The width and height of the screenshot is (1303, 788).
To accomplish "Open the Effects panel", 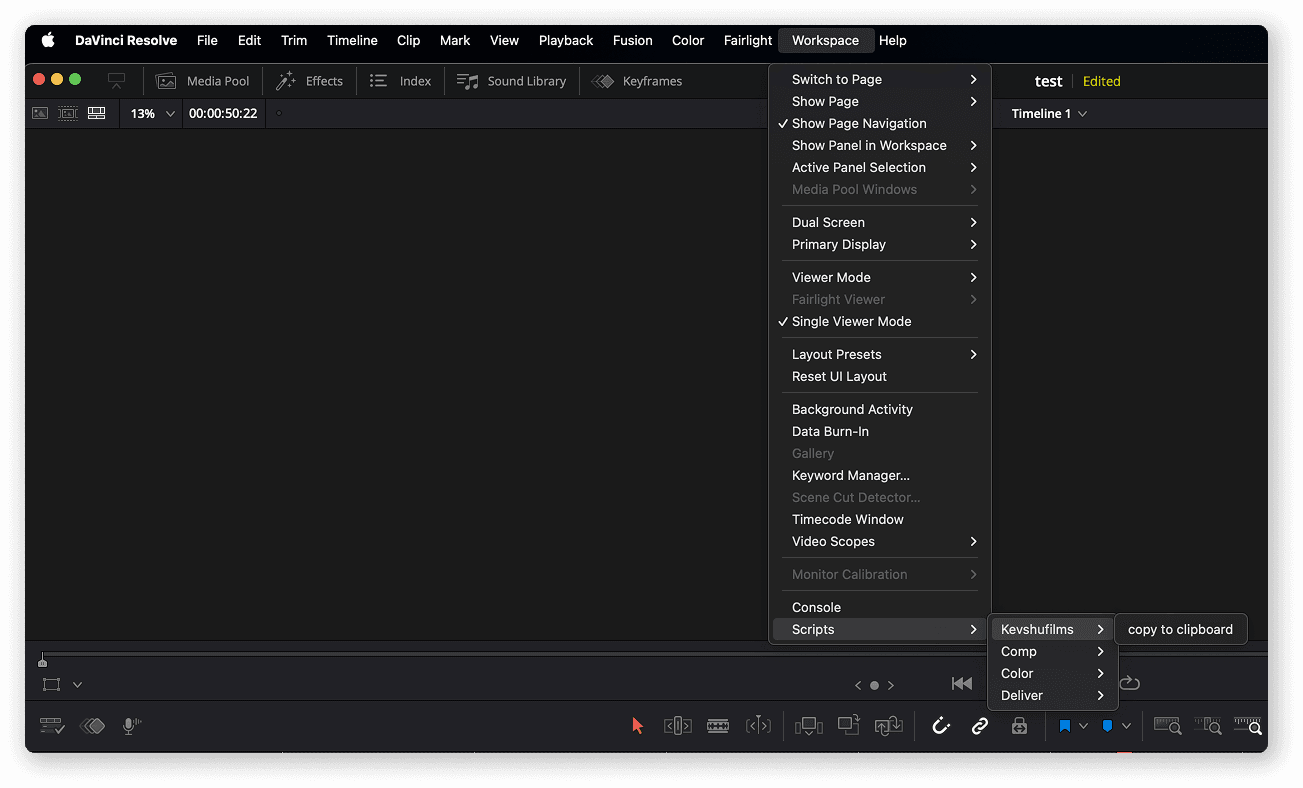I will tap(310, 81).
